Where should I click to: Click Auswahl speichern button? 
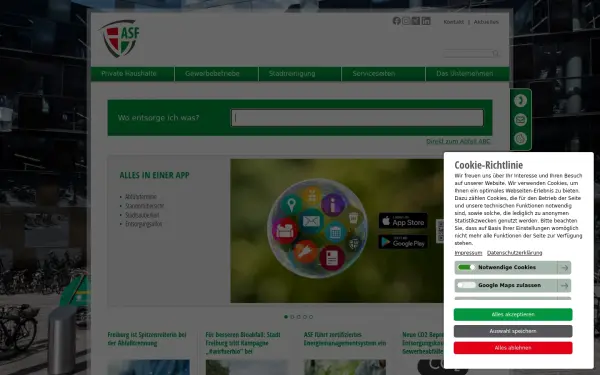click(513, 331)
